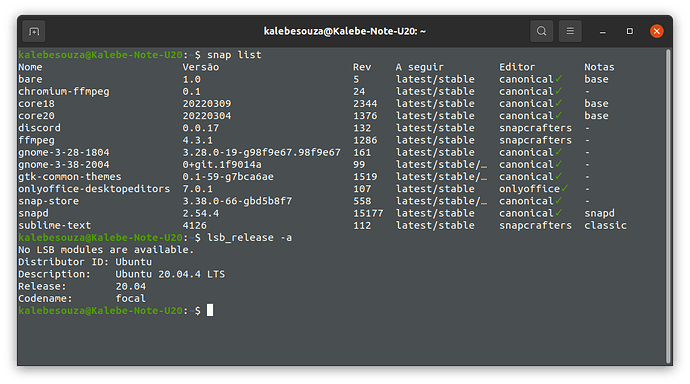690x384 pixels.
Task: Click 'No LSB modules are available.' line
Action: (x=106, y=250)
